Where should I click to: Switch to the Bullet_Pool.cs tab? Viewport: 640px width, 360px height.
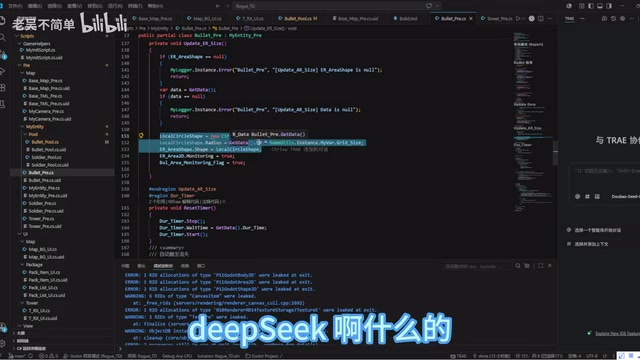pos(298,18)
